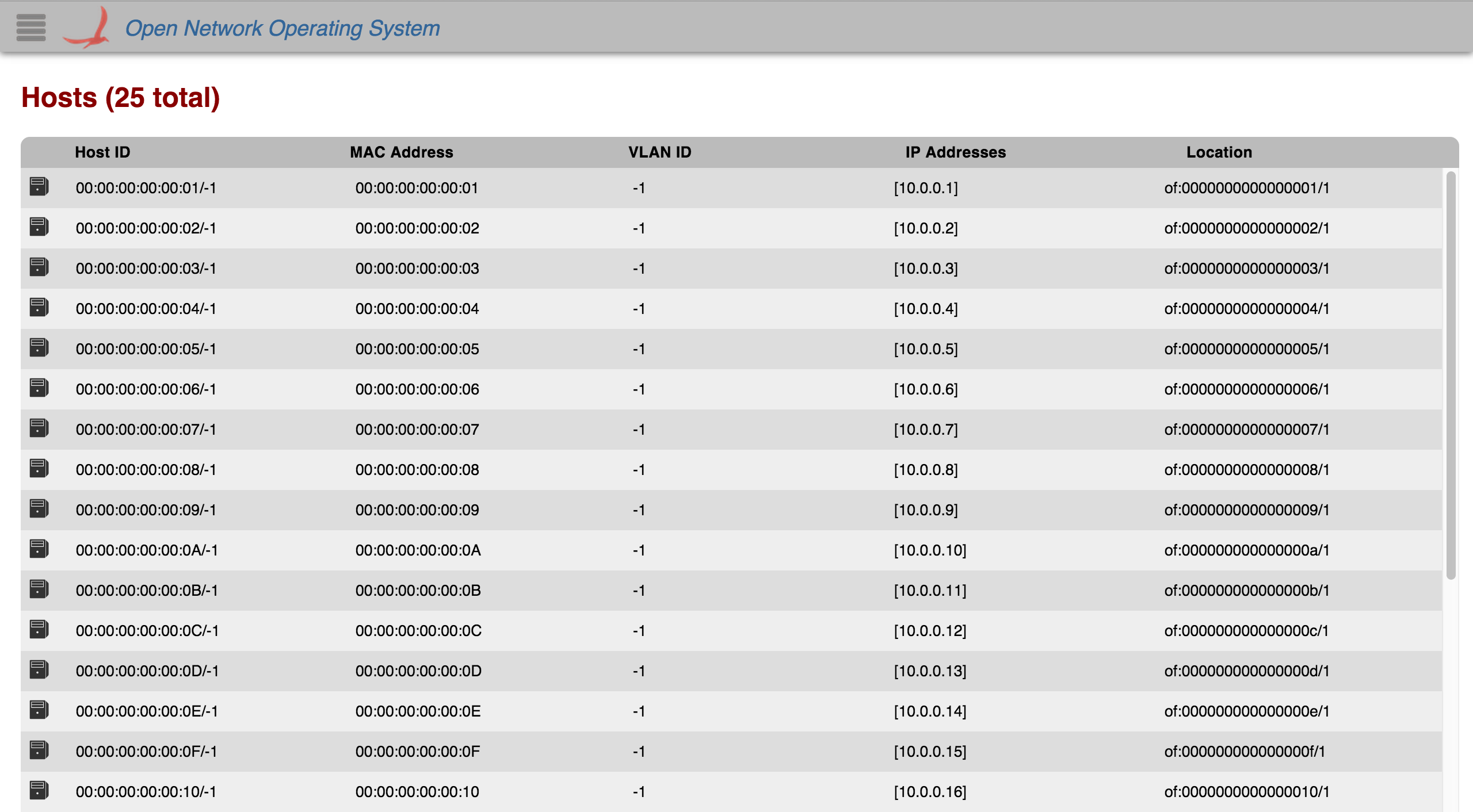The height and width of the screenshot is (812, 1473).
Task: Open the hamburger navigation menu
Action: (30, 27)
